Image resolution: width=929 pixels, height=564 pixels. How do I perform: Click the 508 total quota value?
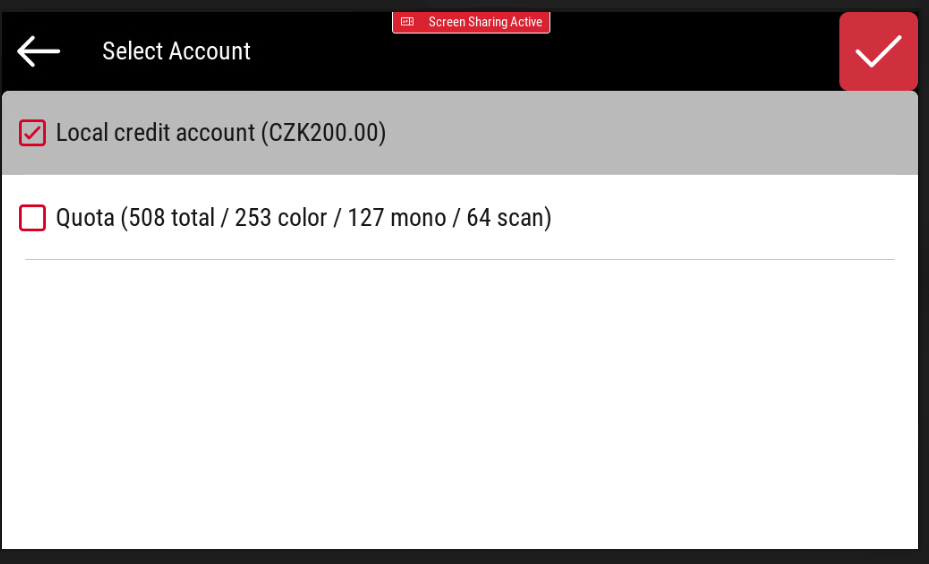[171, 217]
